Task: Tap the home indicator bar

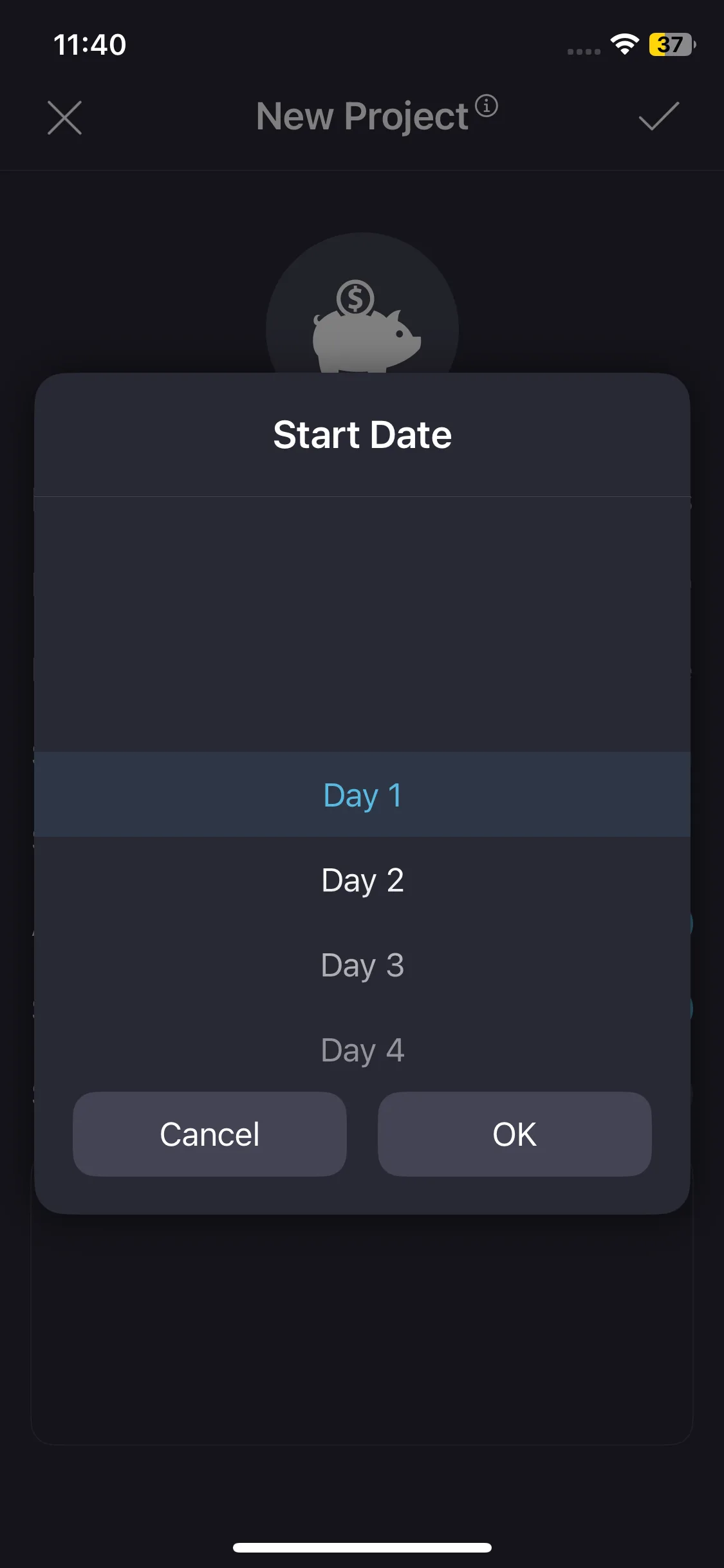Action: [362, 1547]
